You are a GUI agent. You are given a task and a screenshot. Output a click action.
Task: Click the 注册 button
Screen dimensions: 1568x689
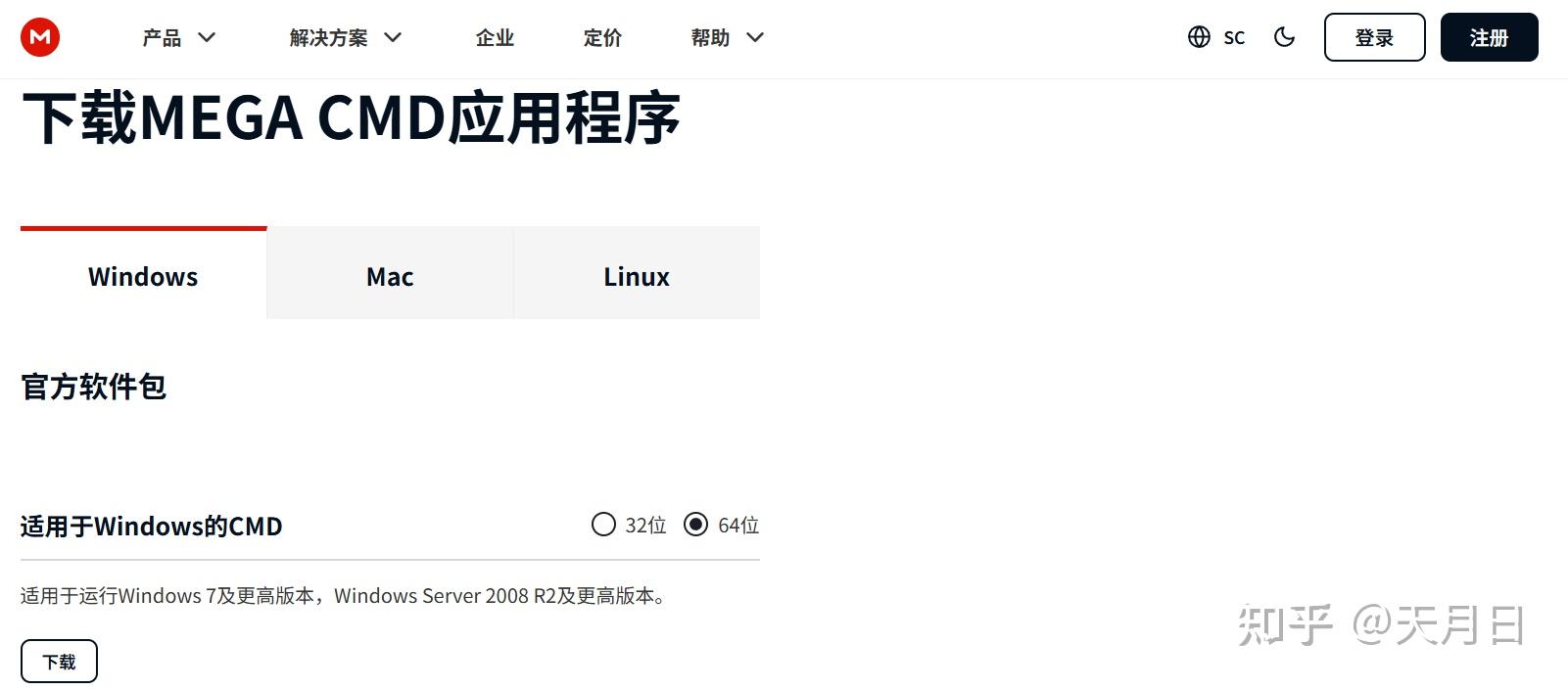click(x=1489, y=37)
